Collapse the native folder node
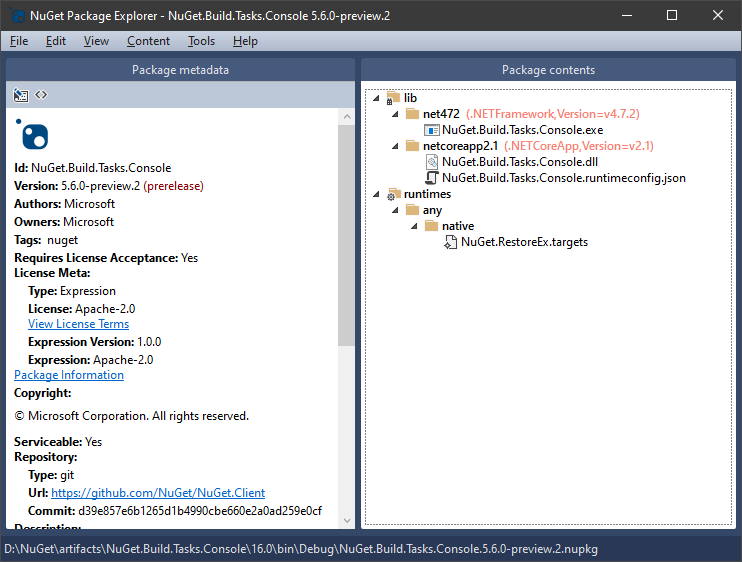 click(414, 226)
